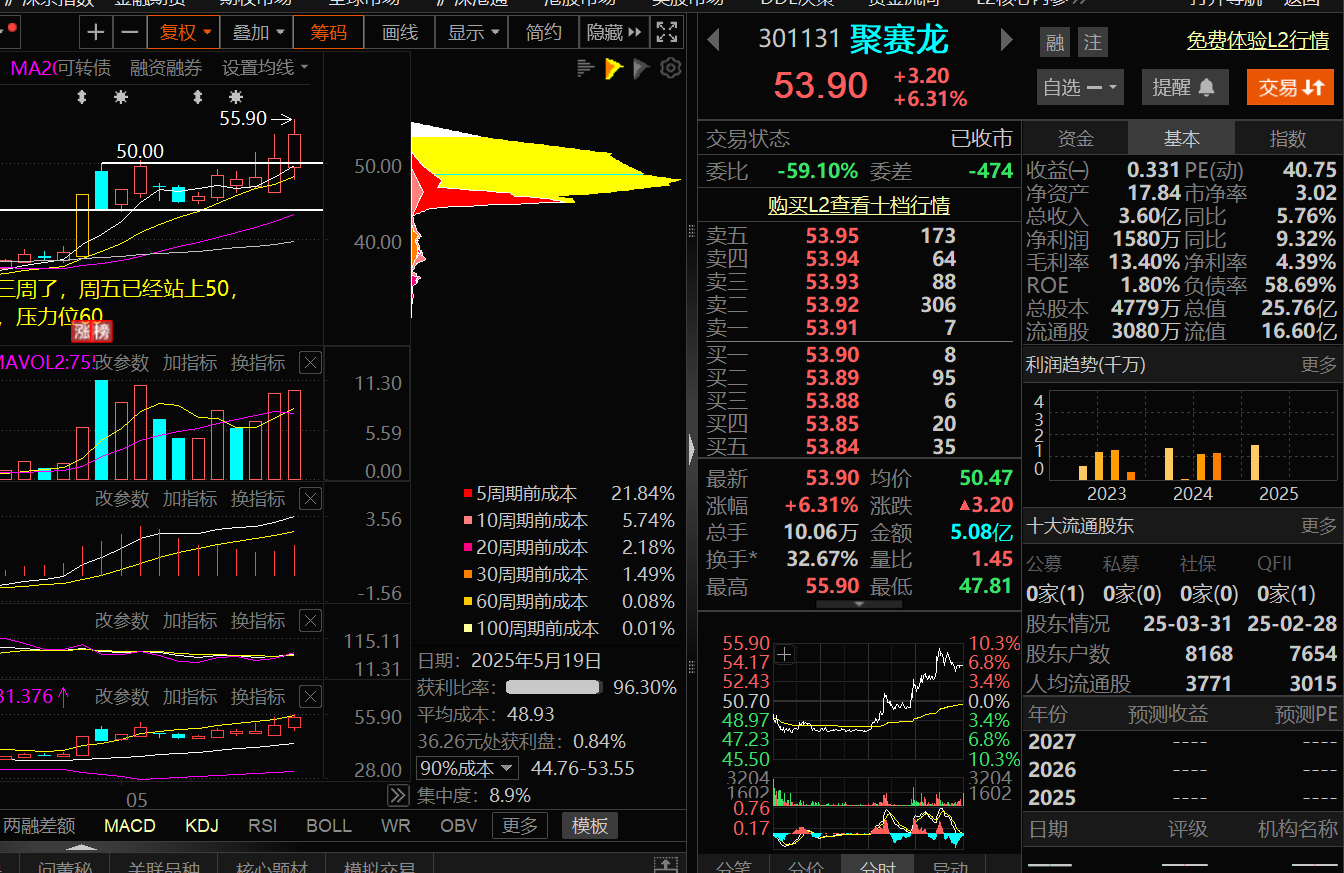Select the BOLL indicator tab

[x=329, y=826]
